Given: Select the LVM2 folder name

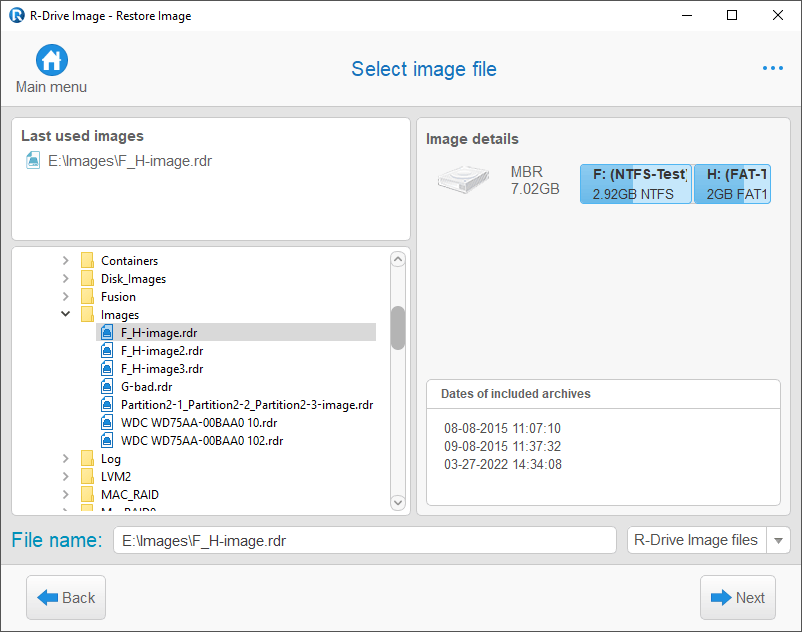Looking at the screenshot, I should 116,477.
